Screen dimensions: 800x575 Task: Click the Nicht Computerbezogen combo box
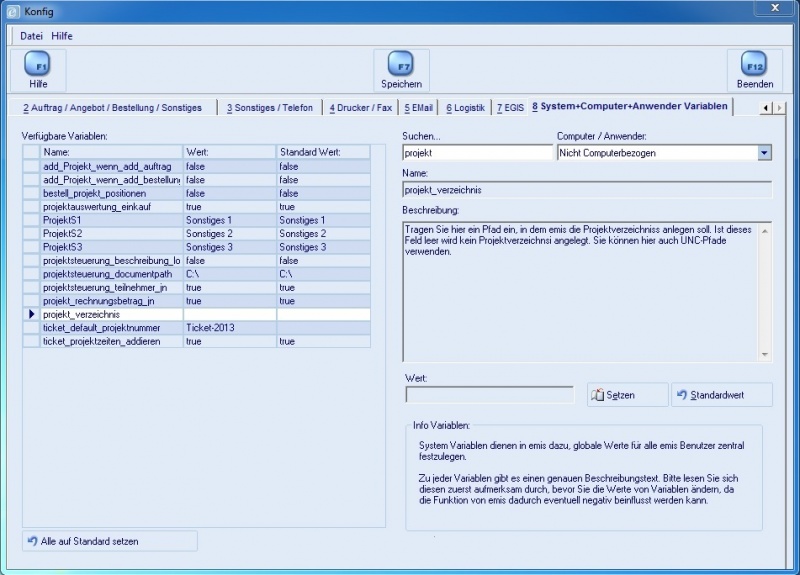coord(664,153)
